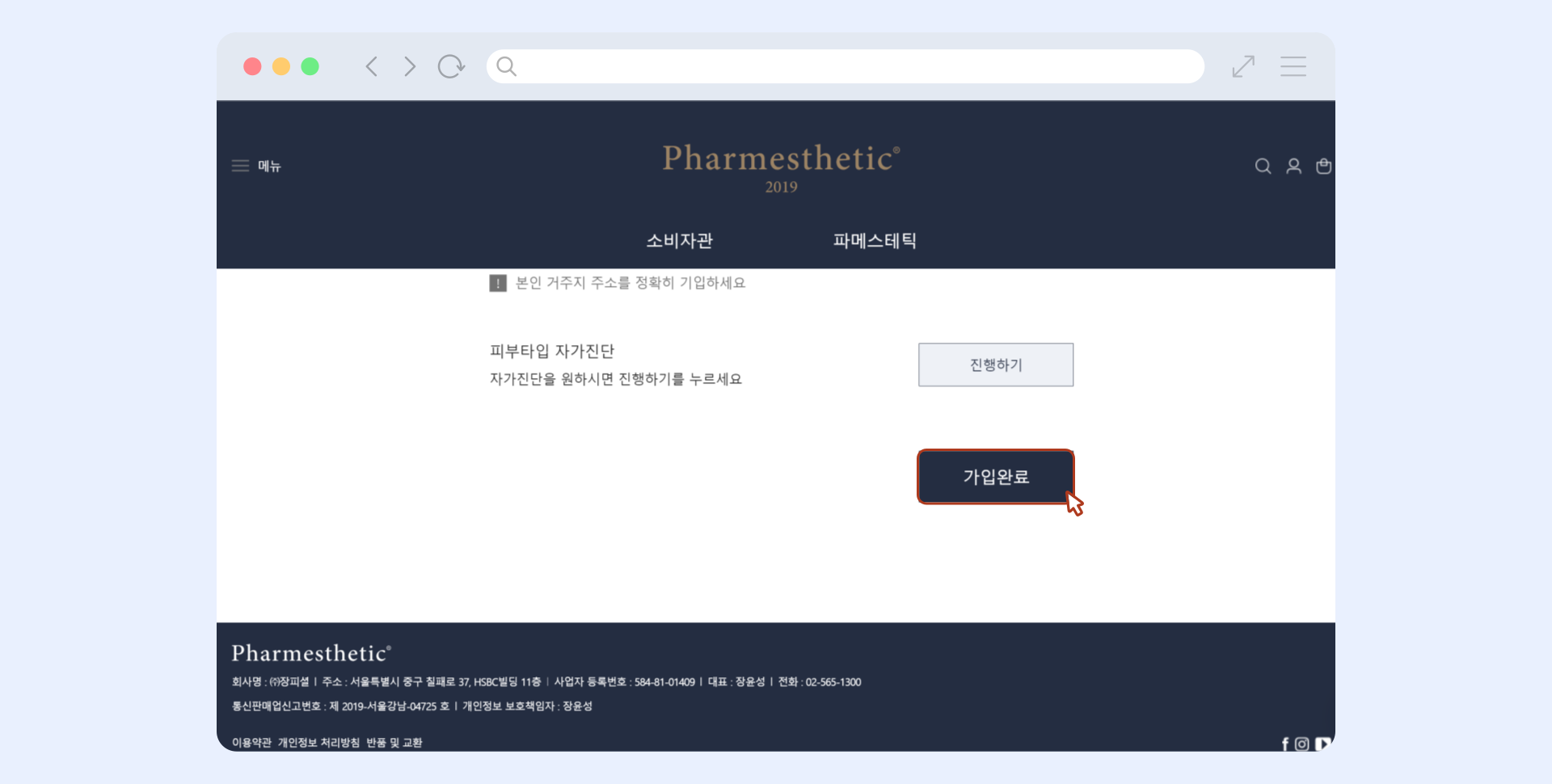The width and height of the screenshot is (1552, 784).
Task: Reload the page with the refresh icon
Action: 451,66
